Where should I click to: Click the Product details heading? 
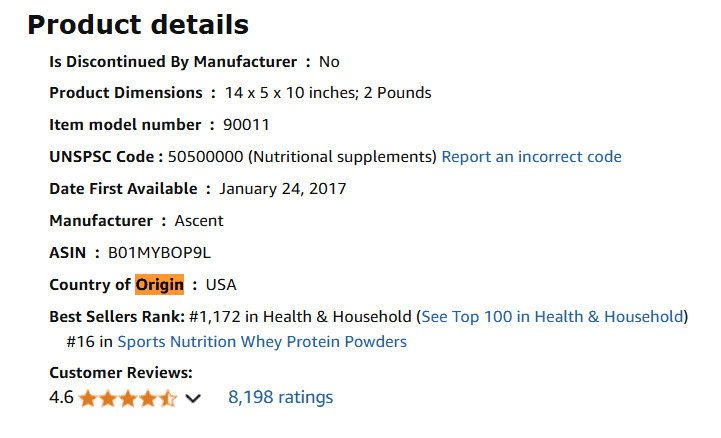tap(138, 24)
